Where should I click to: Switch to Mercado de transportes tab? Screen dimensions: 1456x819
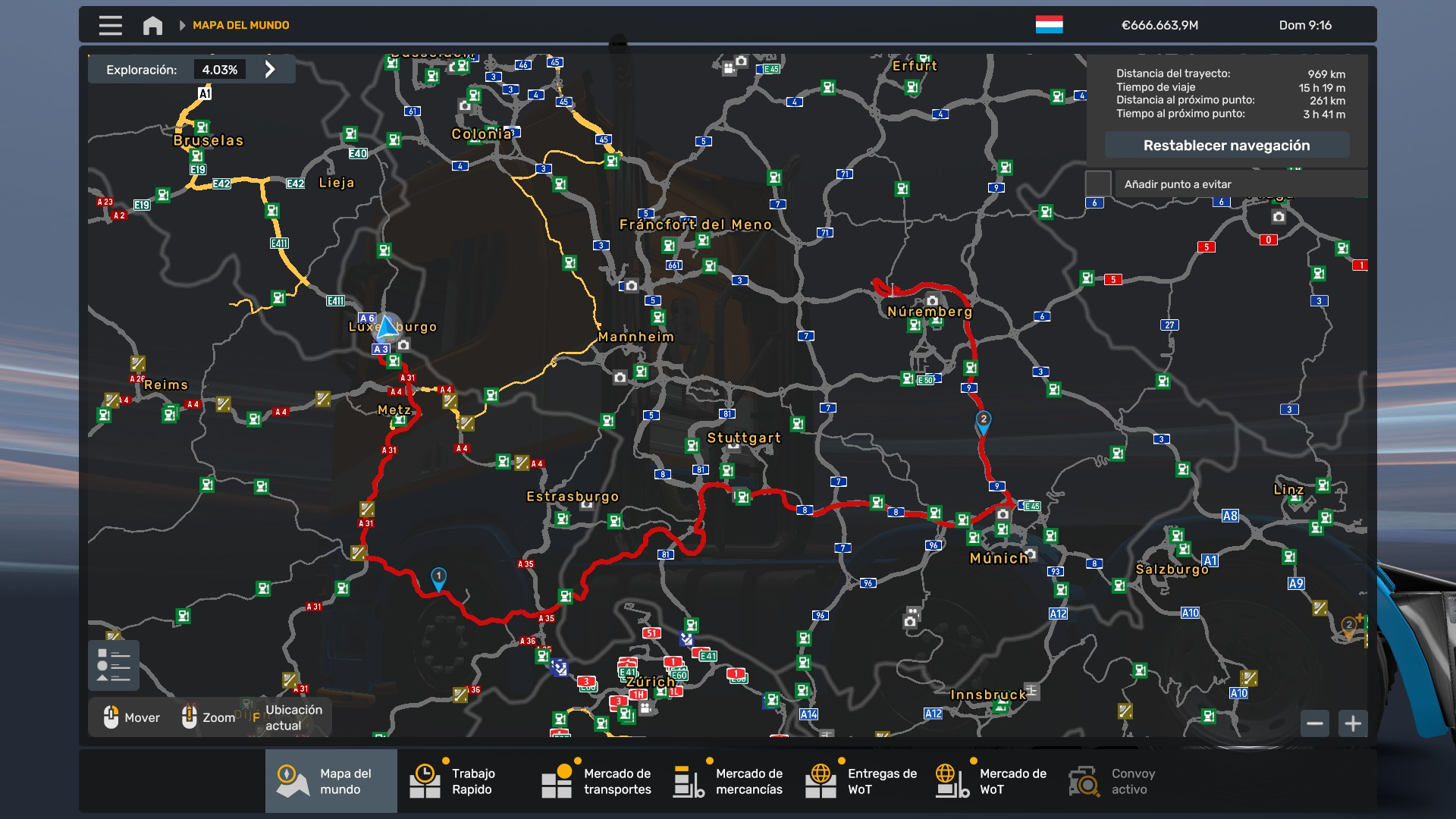596,781
